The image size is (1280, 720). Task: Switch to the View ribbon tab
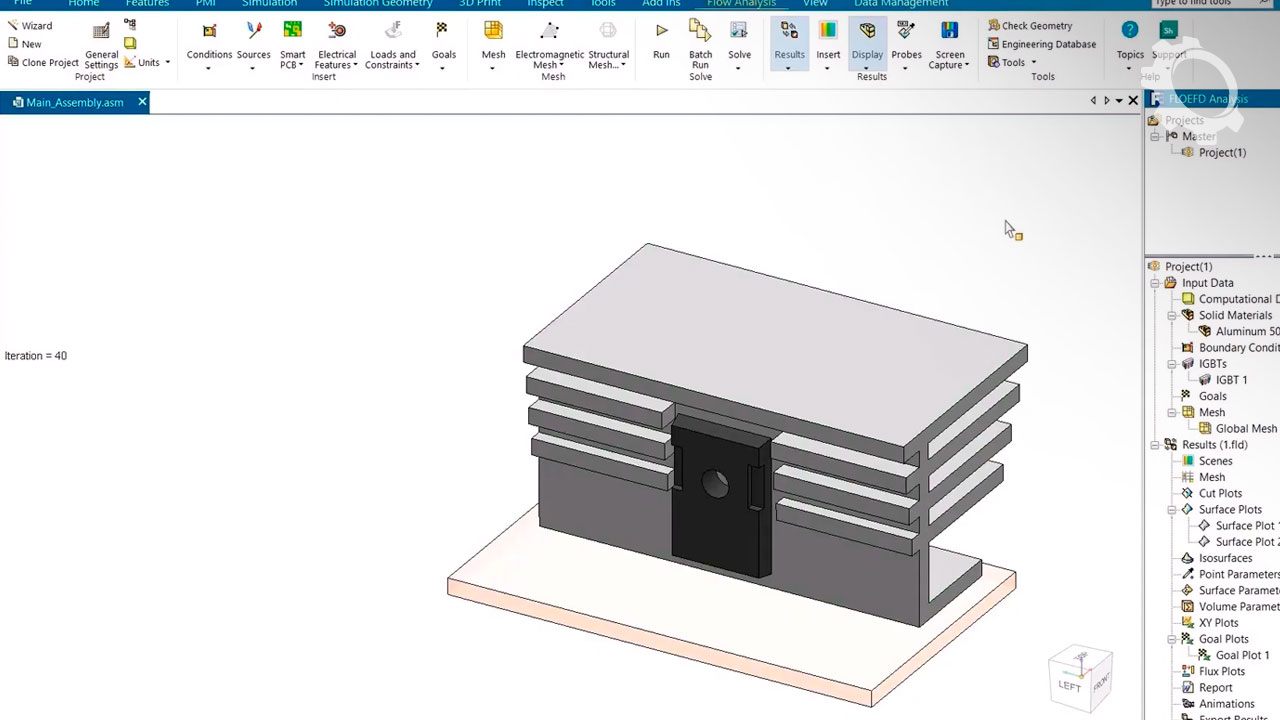815,4
